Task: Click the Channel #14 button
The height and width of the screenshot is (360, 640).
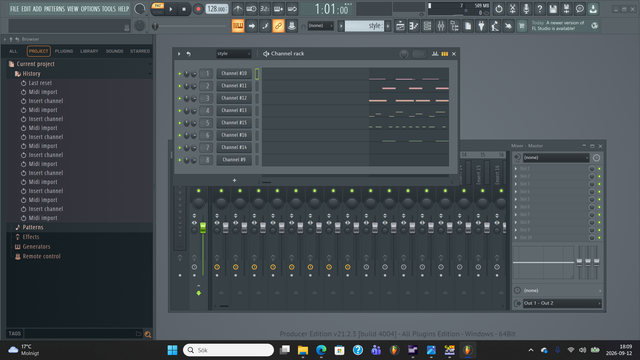Action: pyautogui.click(x=234, y=147)
